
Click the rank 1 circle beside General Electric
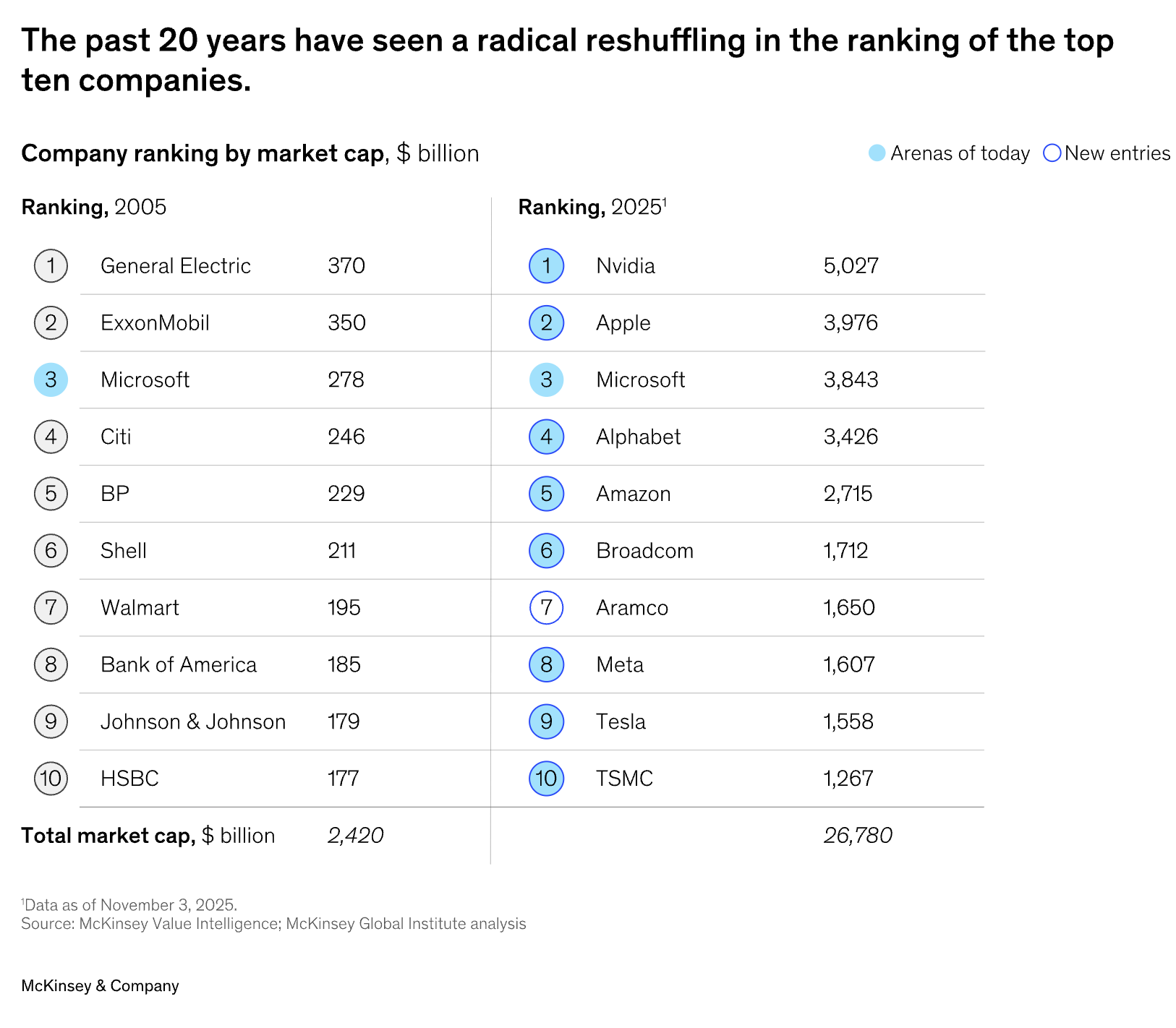click(51, 266)
